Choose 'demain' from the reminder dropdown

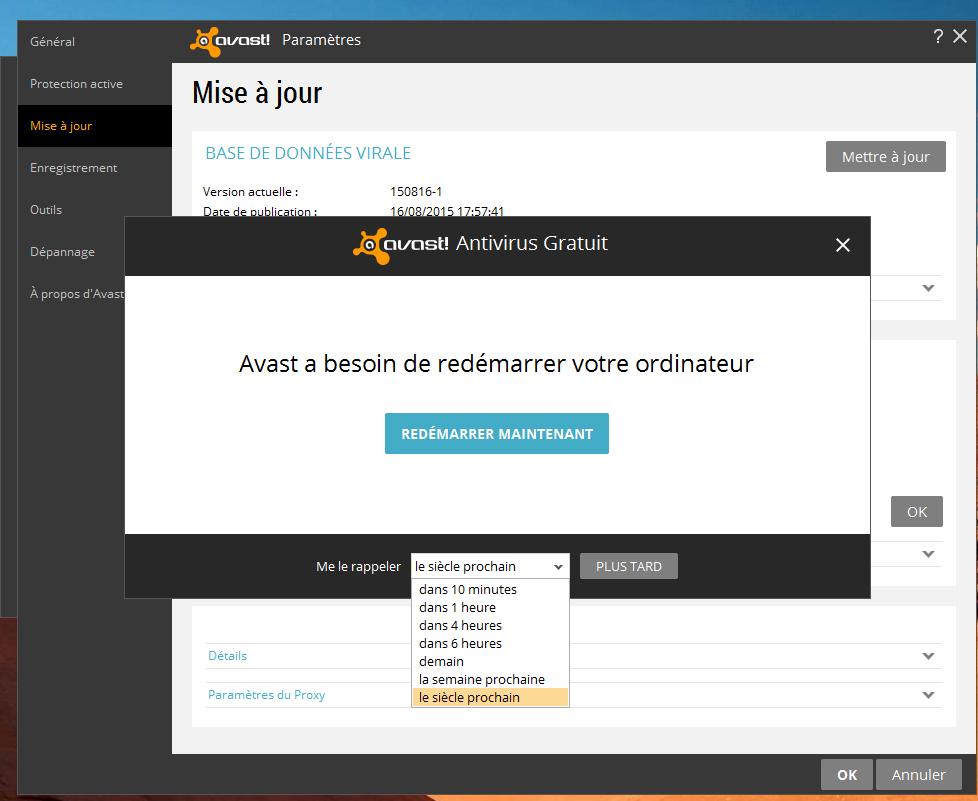[x=490, y=662]
